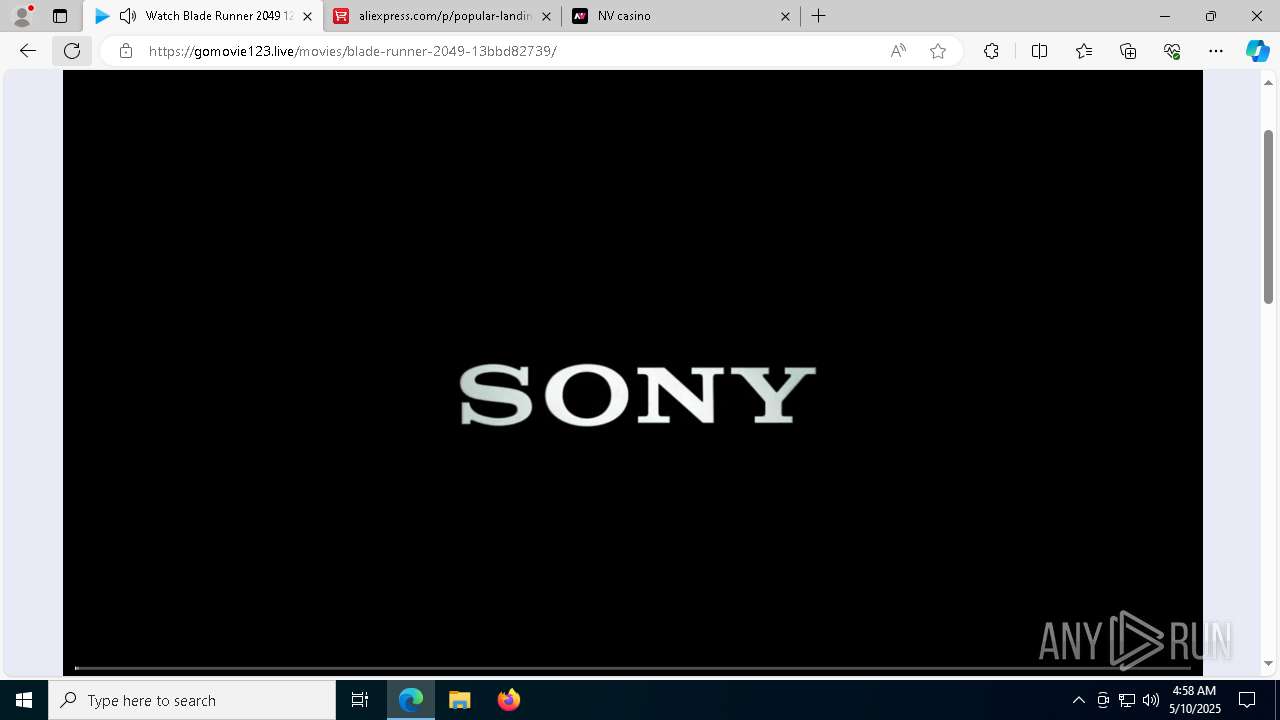Launch Firefox from the taskbar
Viewport: 1280px width, 720px height.
[508, 700]
